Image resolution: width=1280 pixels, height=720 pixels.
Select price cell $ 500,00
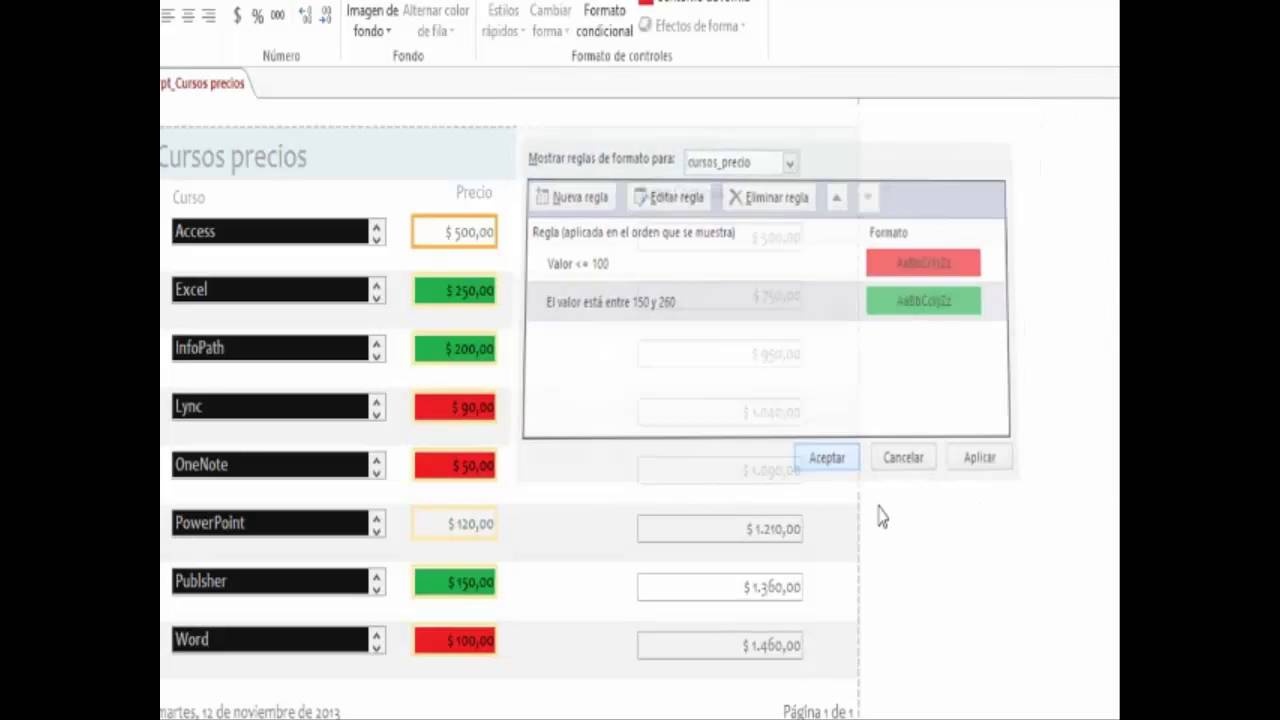point(454,232)
